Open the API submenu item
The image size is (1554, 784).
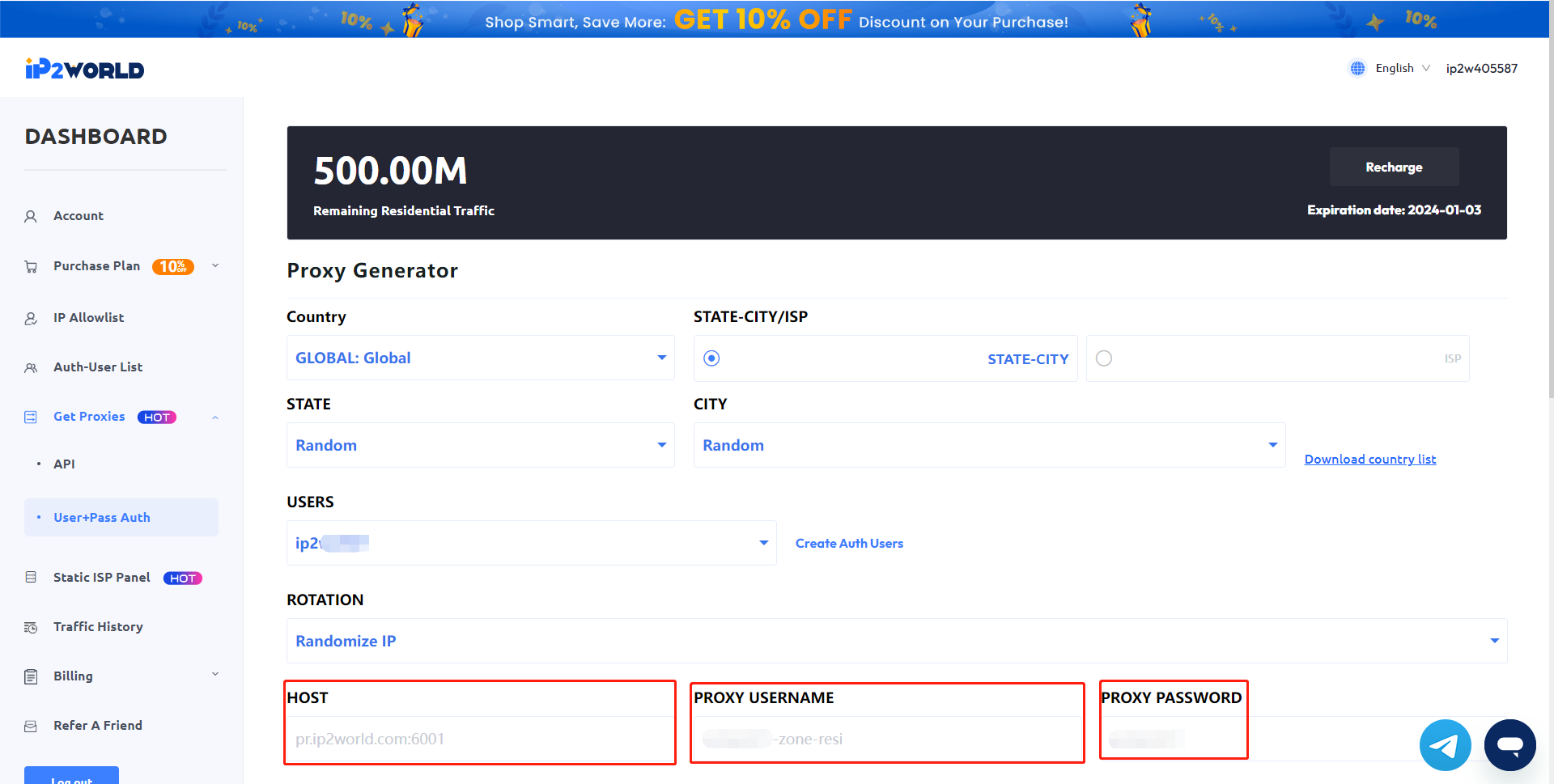pos(64,464)
